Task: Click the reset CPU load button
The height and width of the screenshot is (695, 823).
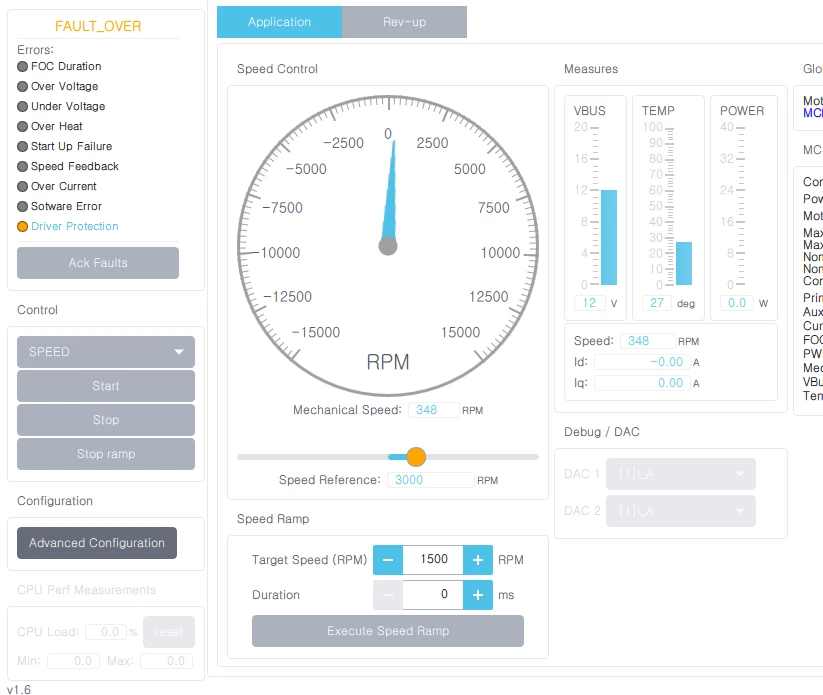Action: point(168,632)
